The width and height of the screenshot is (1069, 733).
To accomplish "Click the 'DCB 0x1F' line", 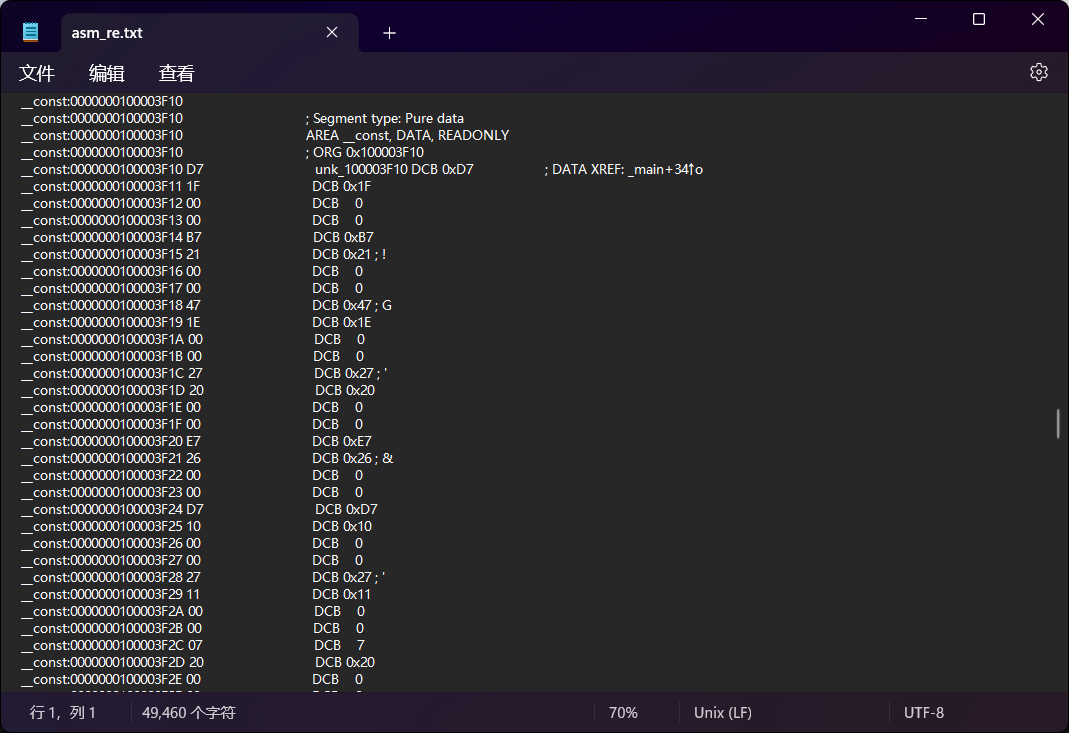I will point(342,186).
